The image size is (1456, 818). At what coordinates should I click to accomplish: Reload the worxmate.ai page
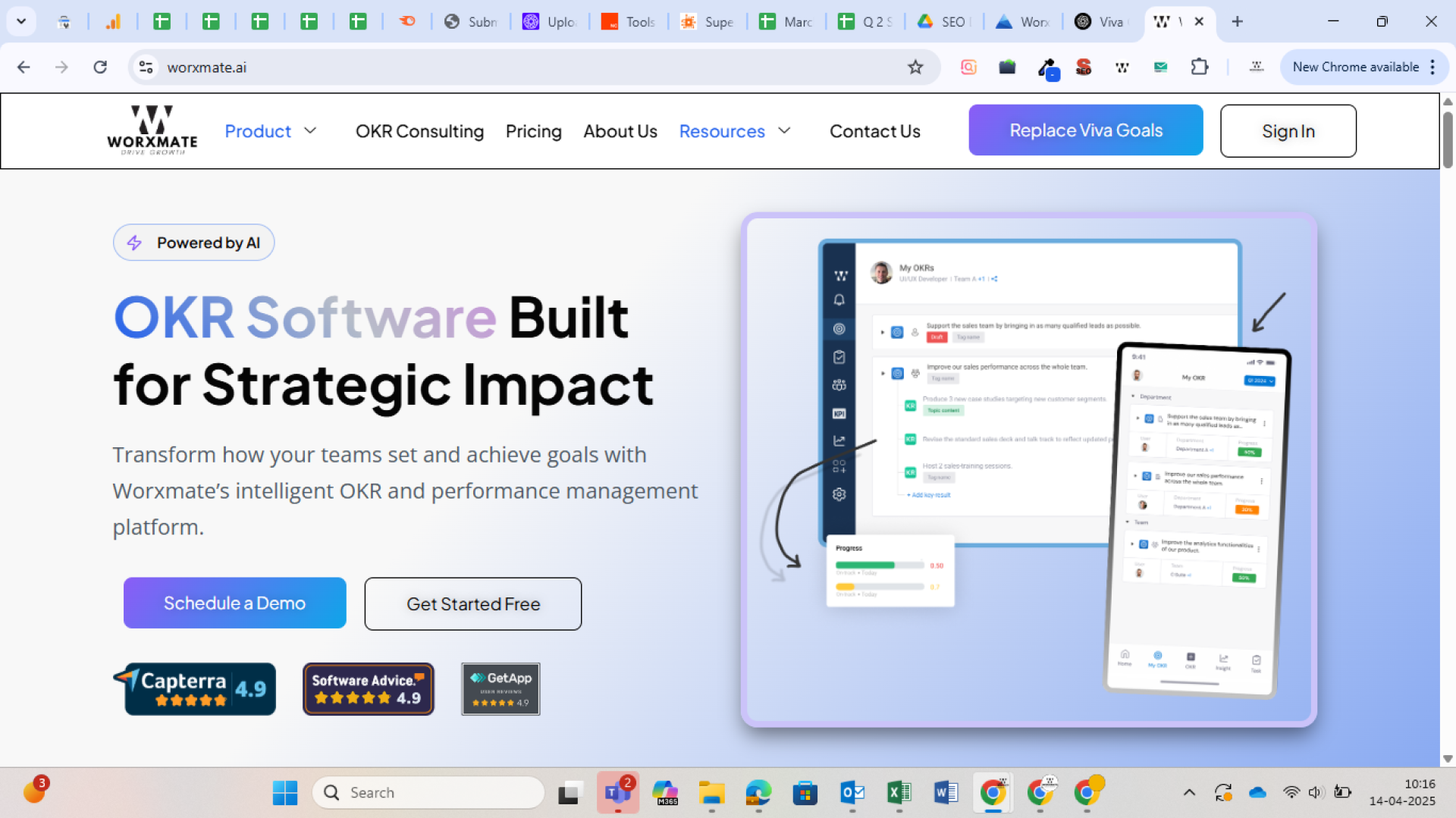point(100,67)
